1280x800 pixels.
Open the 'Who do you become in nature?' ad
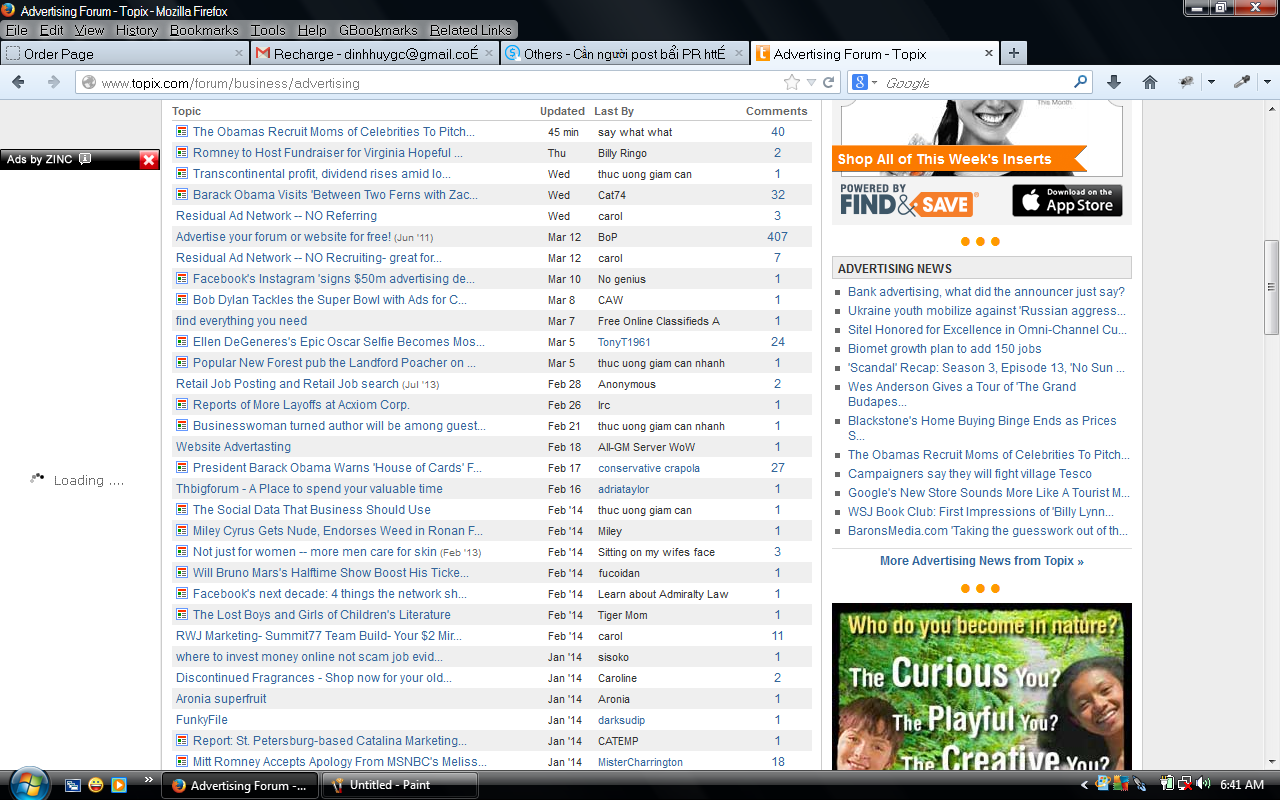982,686
